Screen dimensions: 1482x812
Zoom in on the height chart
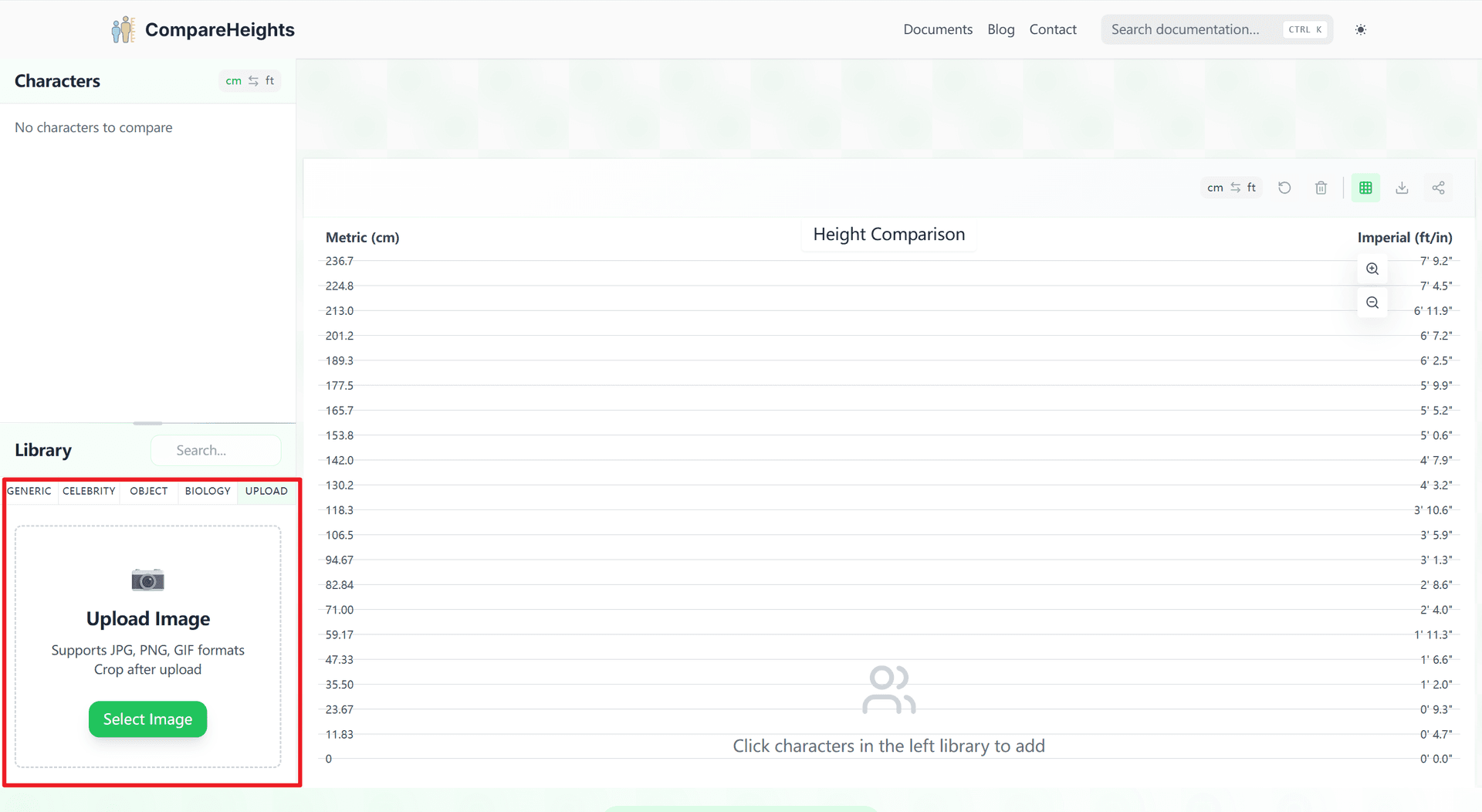click(x=1372, y=269)
